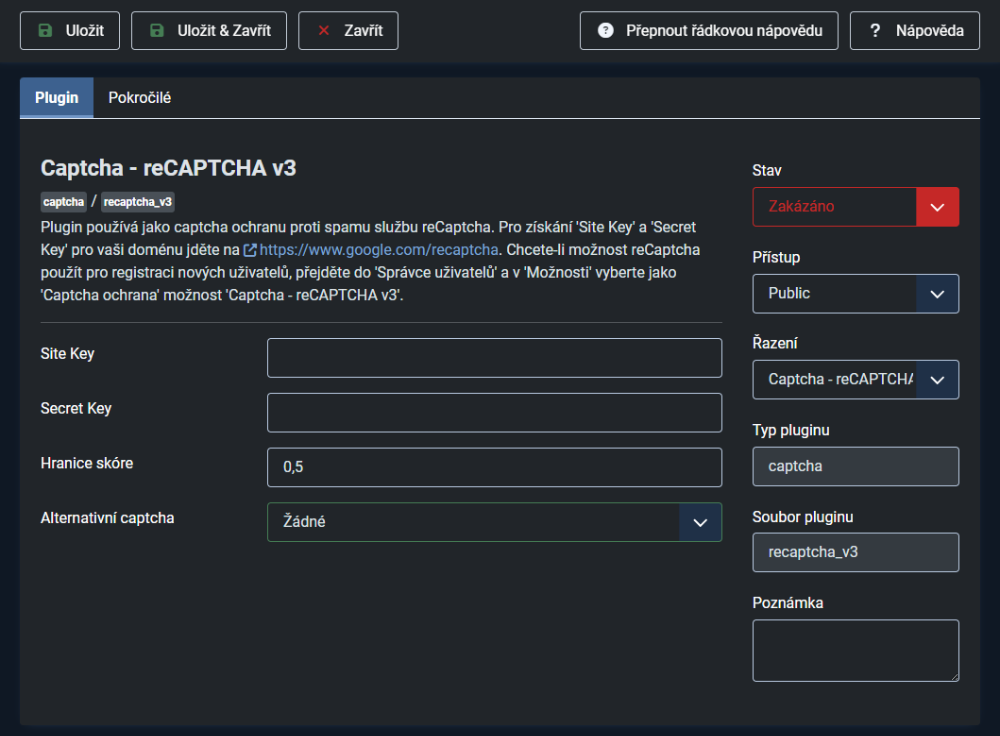The height and width of the screenshot is (736, 1000).
Task: Click into the Secret Key field
Action: click(x=494, y=412)
